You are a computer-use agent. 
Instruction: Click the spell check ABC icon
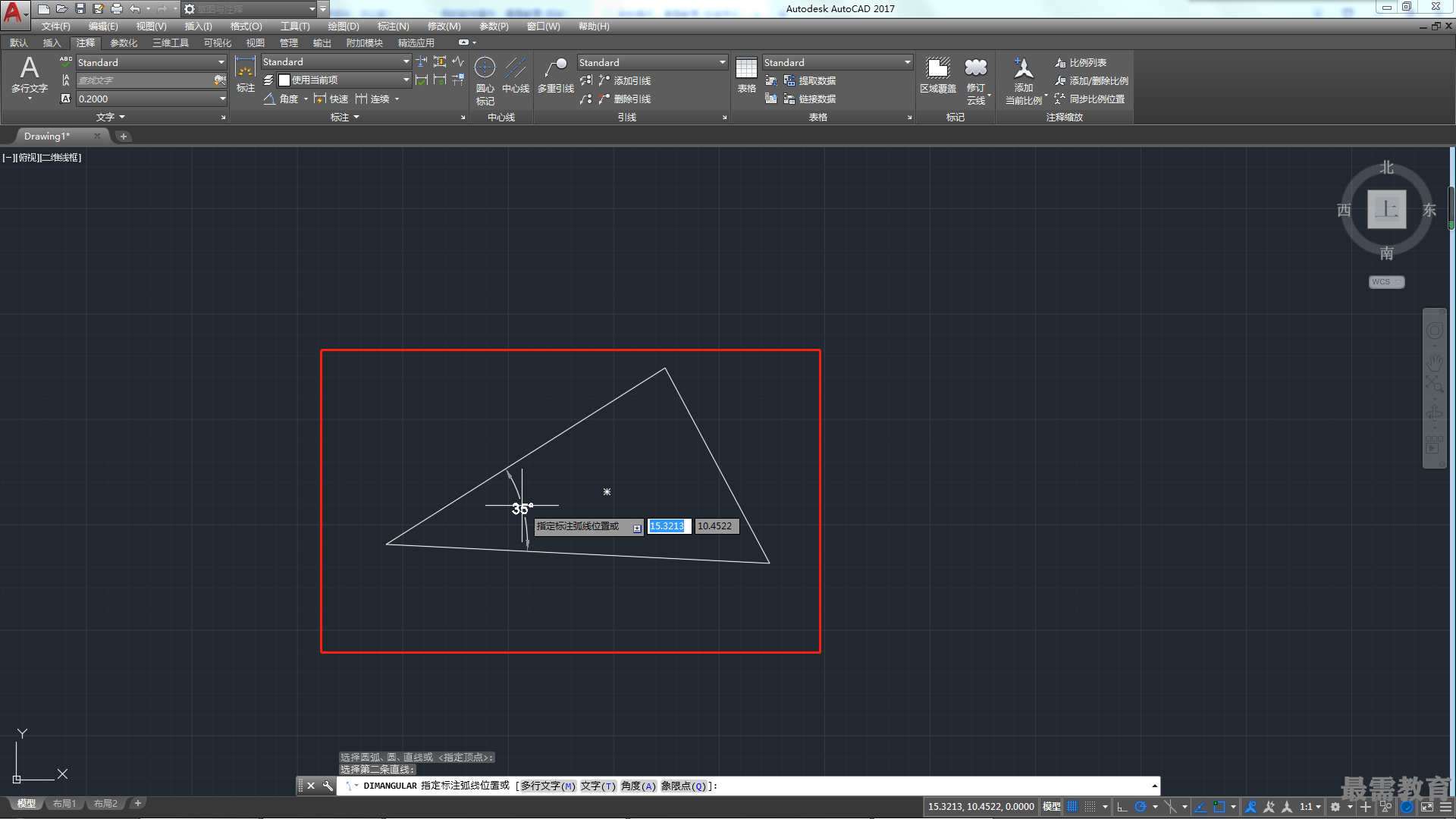[66, 62]
